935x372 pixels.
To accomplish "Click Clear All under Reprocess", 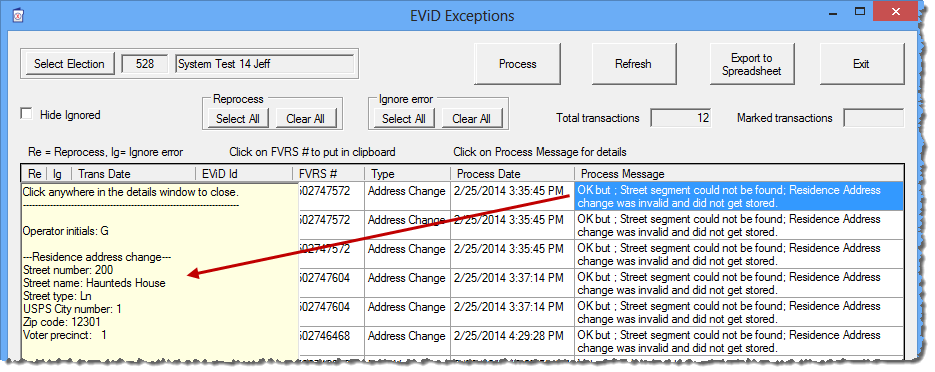I will click(305, 119).
